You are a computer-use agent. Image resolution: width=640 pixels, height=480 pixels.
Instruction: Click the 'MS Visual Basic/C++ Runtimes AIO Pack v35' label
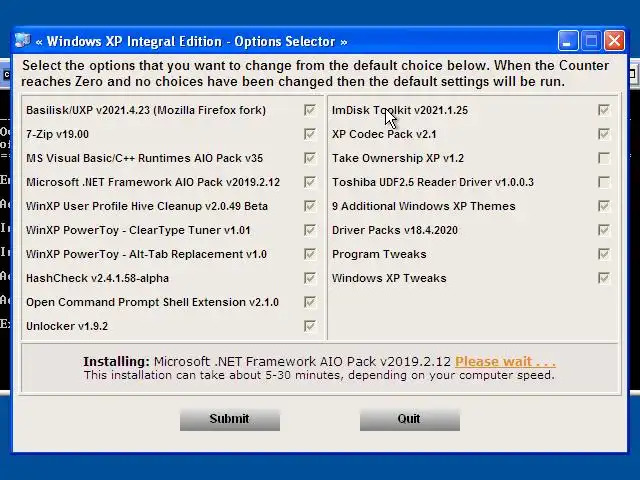click(x=144, y=158)
